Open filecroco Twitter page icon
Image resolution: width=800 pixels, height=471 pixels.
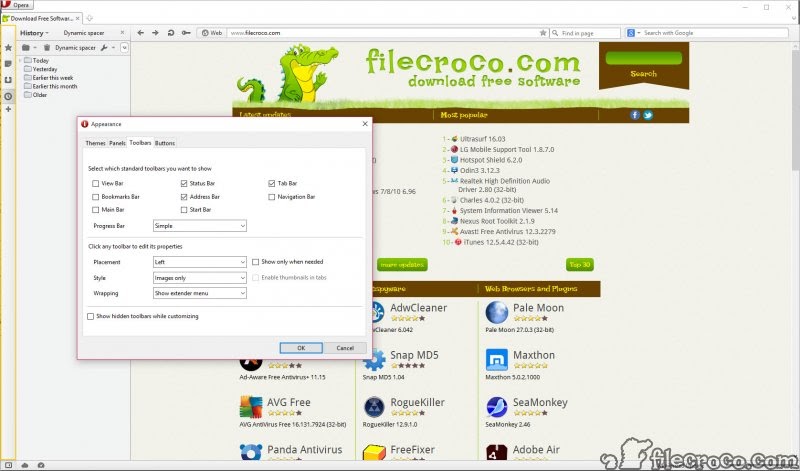647,115
